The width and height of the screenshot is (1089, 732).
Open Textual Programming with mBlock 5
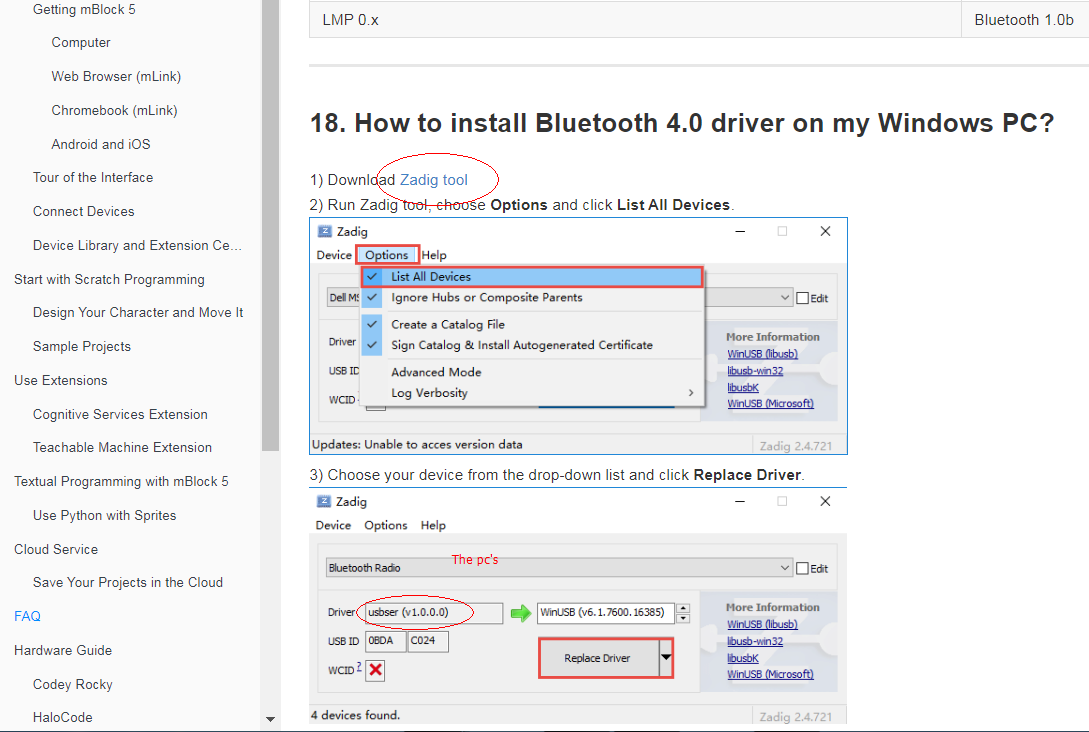[x=121, y=482]
